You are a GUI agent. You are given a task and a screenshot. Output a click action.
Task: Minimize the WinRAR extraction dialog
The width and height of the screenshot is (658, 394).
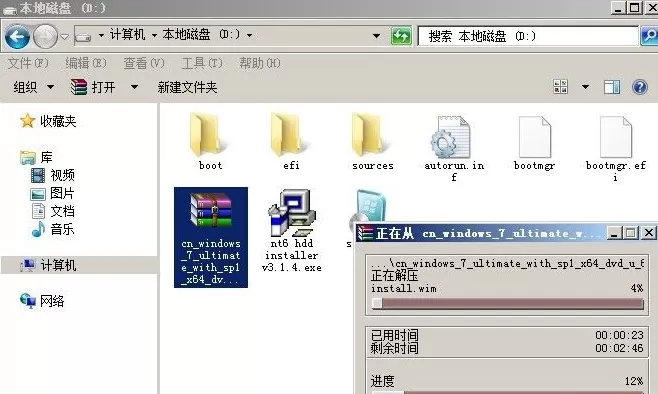point(614,233)
